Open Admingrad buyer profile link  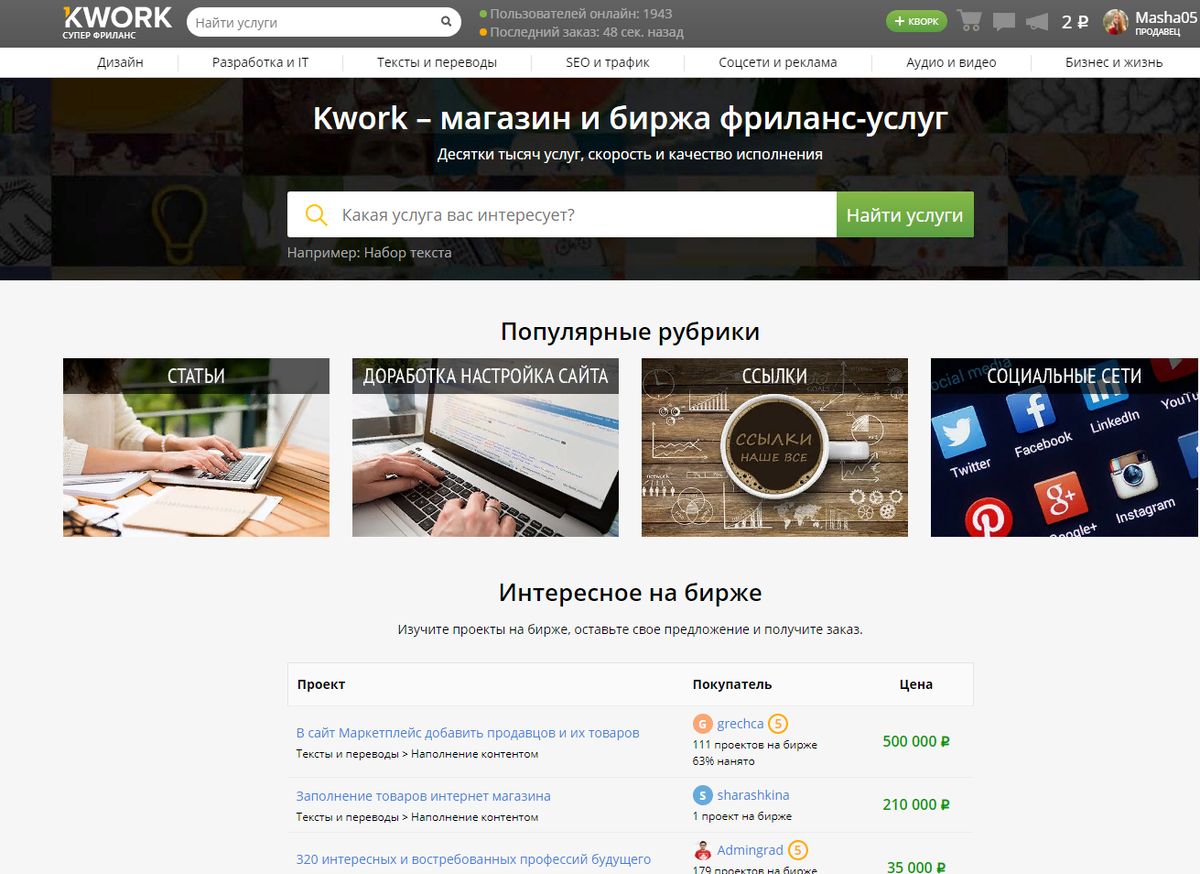coord(750,851)
